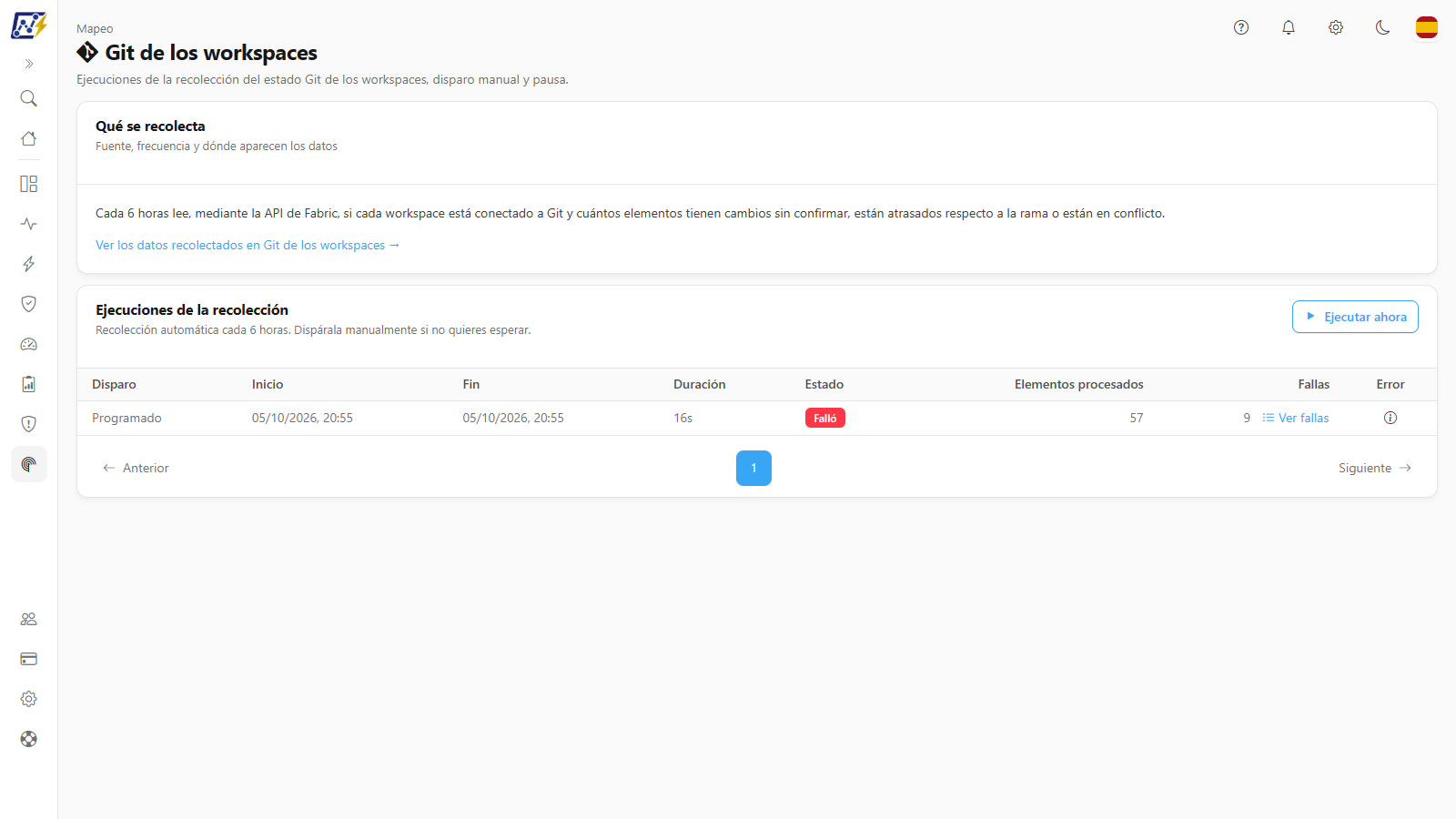Click Siguiente pagination button
Screen dimensions: 1456x819
(1375, 468)
